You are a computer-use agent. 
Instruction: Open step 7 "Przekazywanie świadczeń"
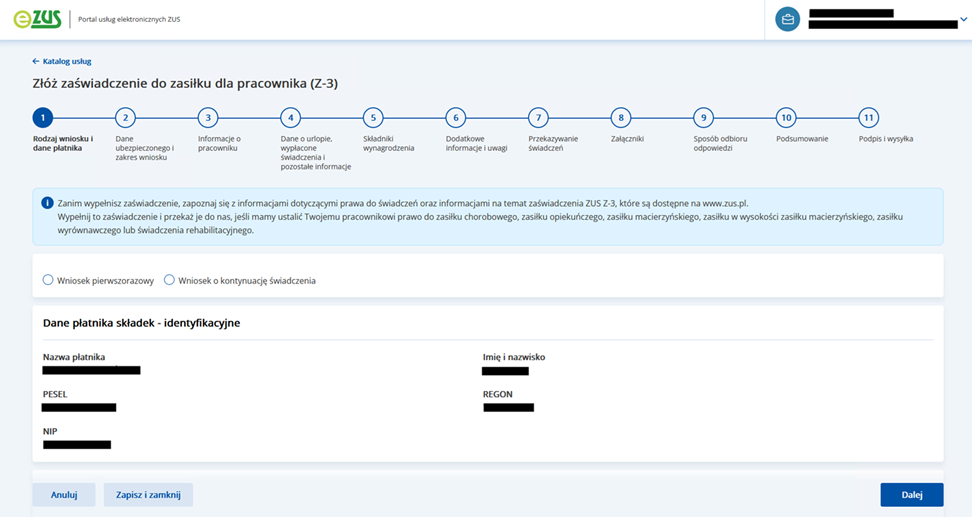(538, 118)
